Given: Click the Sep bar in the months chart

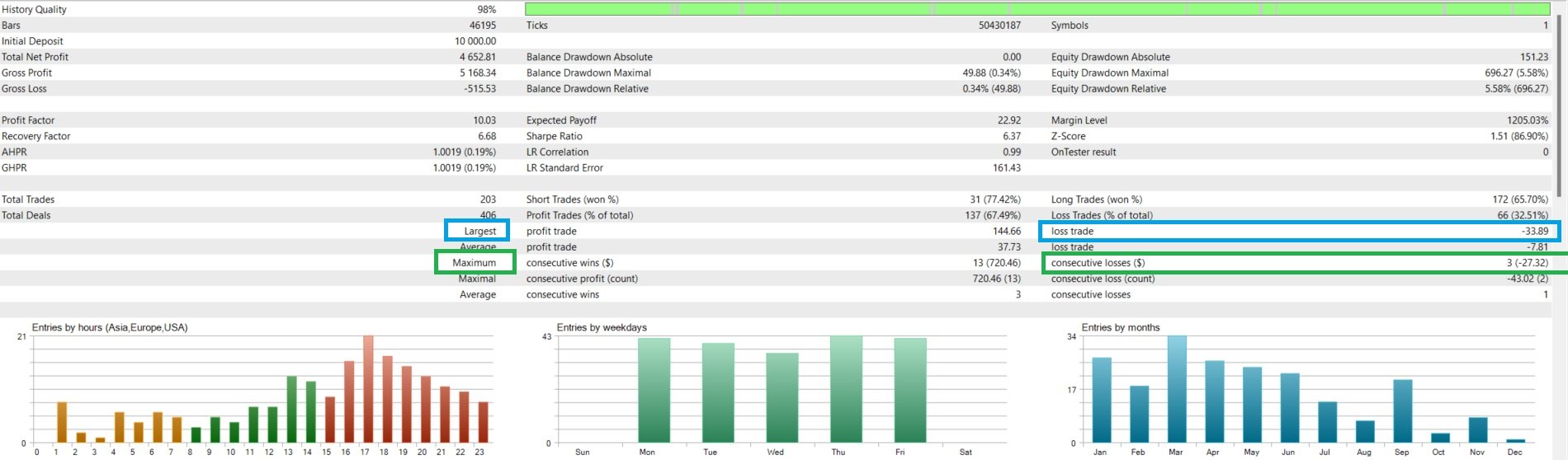Looking at the screenshot, I should click(1403, 411).
